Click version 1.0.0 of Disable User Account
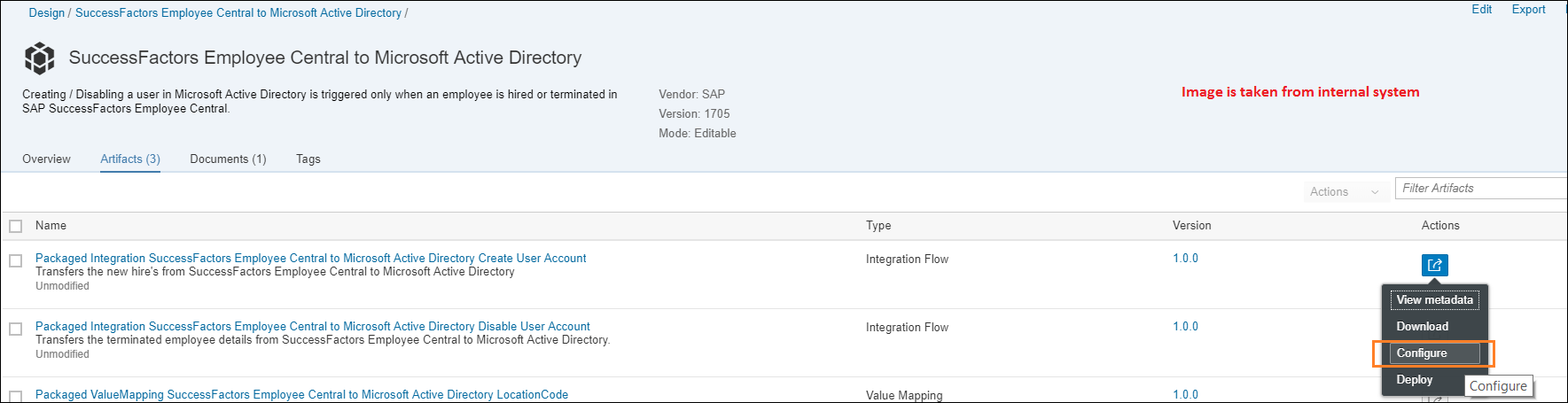This screenshot has width=1568, height=403. tap(1185, 326)
